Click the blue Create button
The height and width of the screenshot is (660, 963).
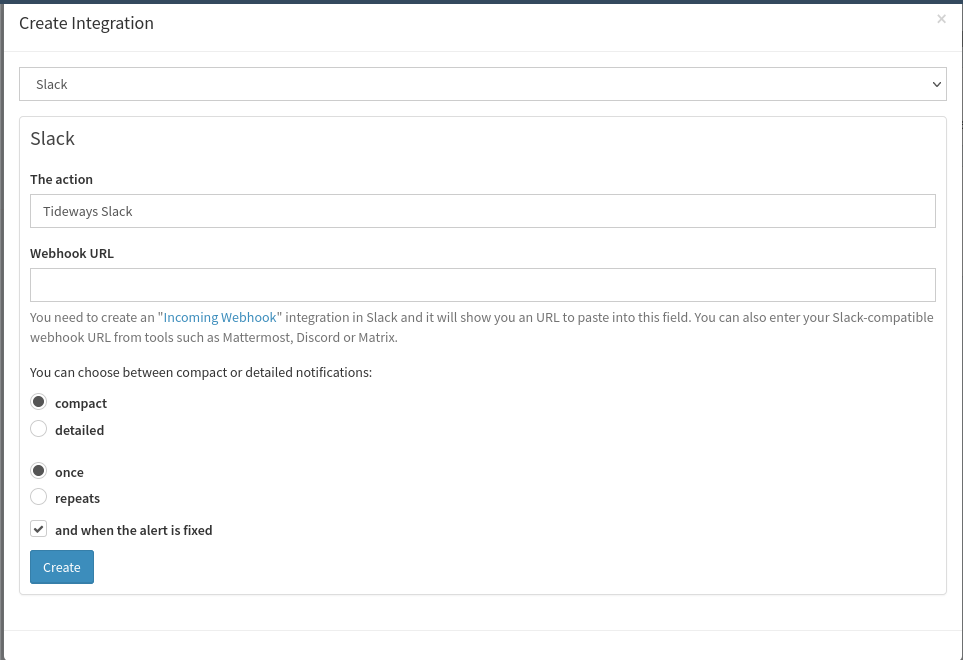[62, 567]
